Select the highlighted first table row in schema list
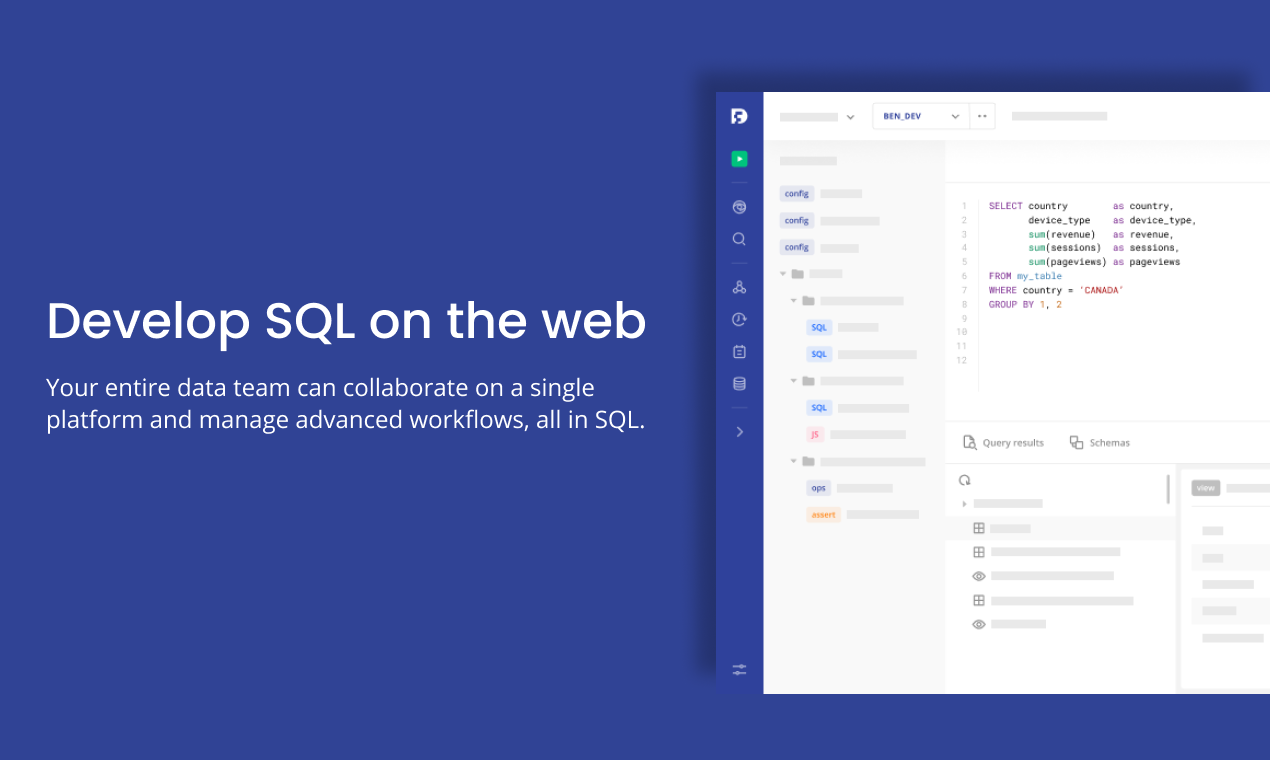 (x=1060, y=528)
